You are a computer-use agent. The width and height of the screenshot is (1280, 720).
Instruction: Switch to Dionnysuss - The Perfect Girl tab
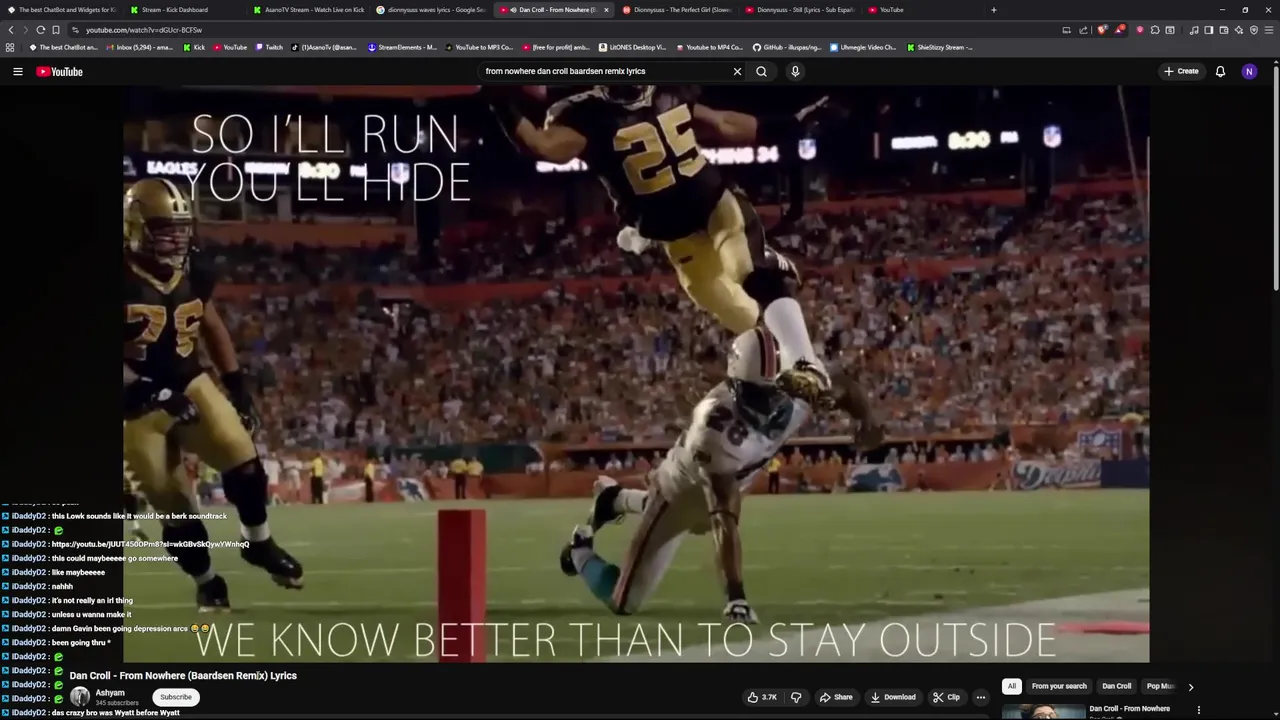[677, 10]
